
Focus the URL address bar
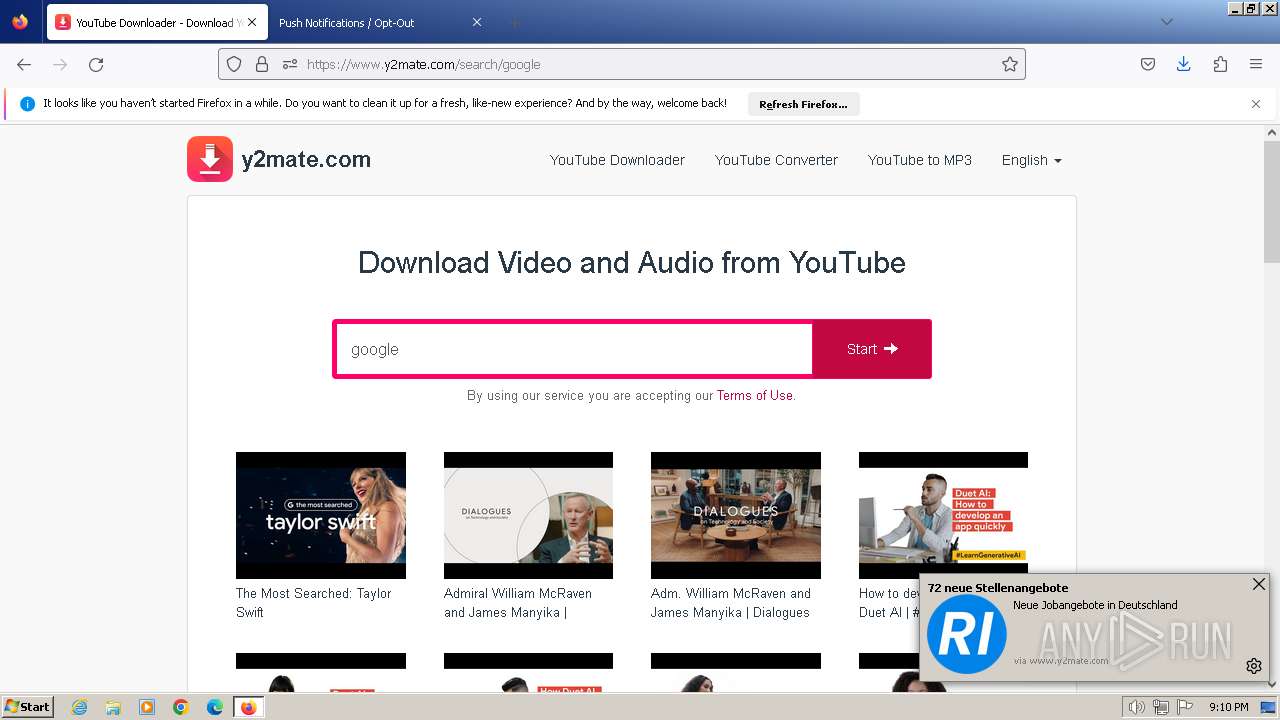pyautogui.click(x=650, y=64)
